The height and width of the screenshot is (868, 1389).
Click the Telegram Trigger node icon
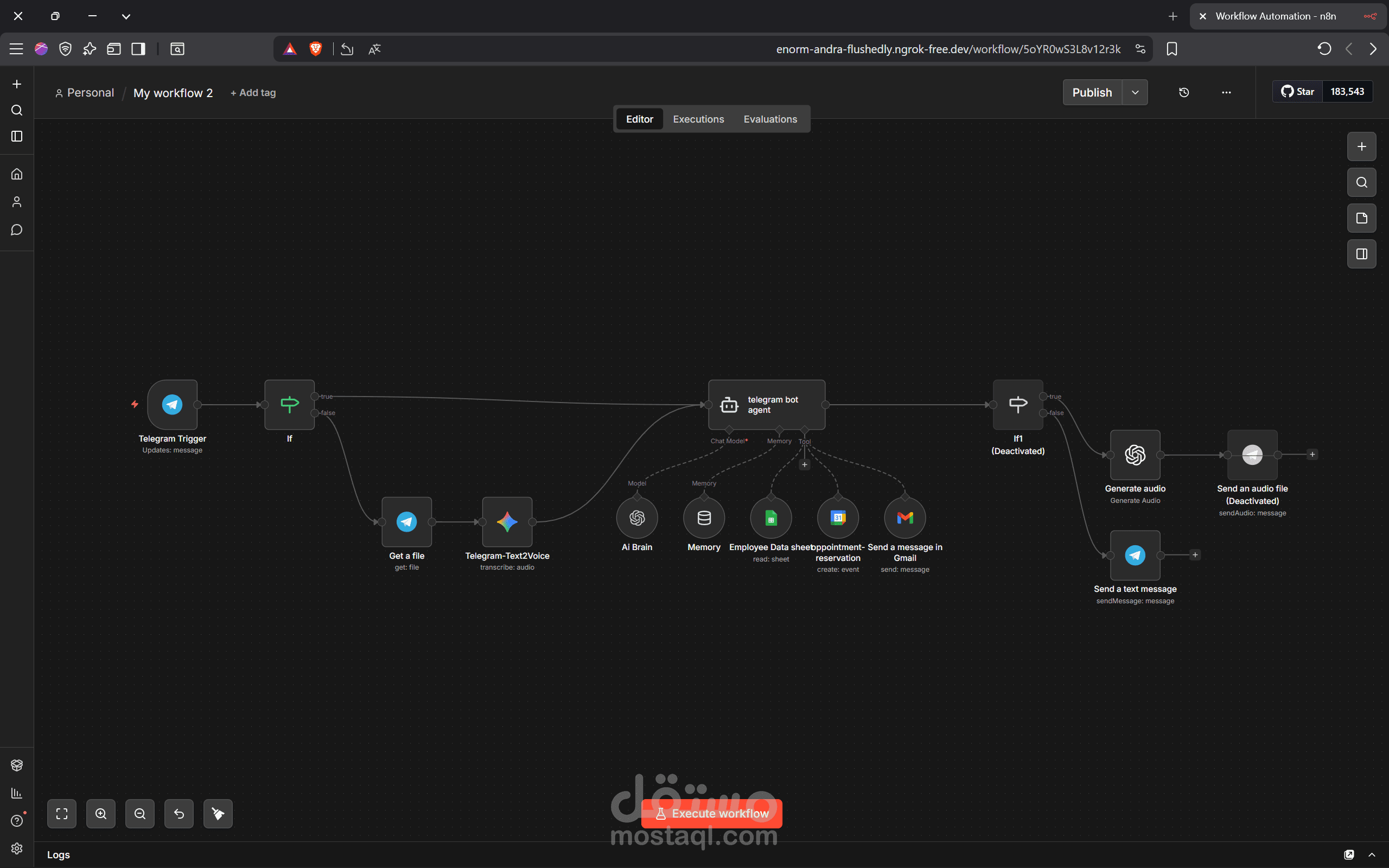pyautogui.click(x=172, y=405)
